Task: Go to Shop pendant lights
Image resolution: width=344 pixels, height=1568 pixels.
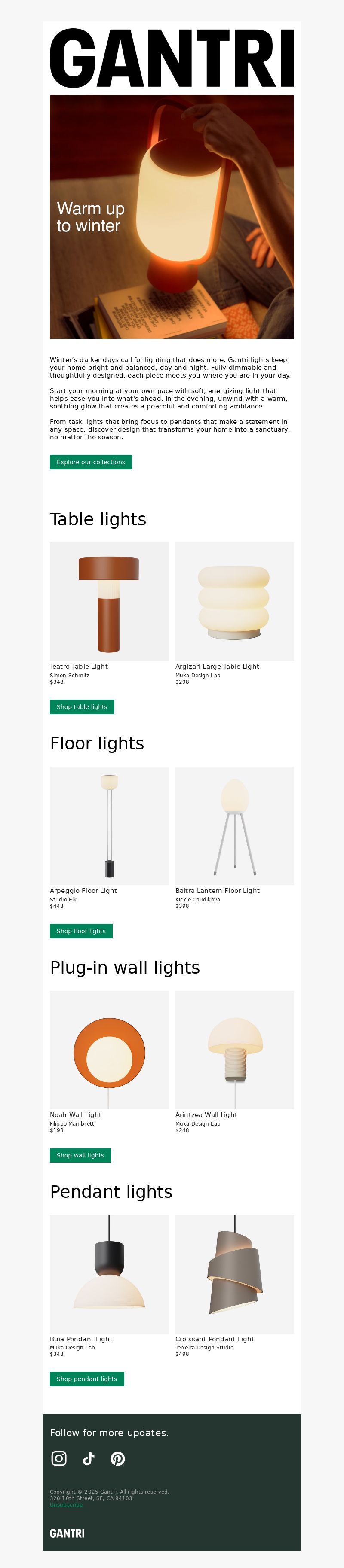Action: 86,1379
